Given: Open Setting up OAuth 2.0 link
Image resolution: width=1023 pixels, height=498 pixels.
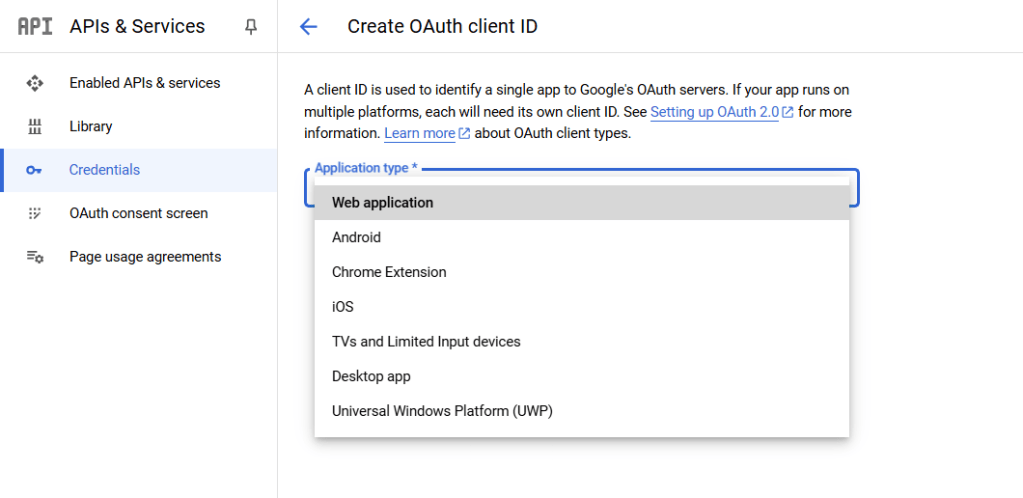Looking at the screenshot, I should (x=714, y=112).
